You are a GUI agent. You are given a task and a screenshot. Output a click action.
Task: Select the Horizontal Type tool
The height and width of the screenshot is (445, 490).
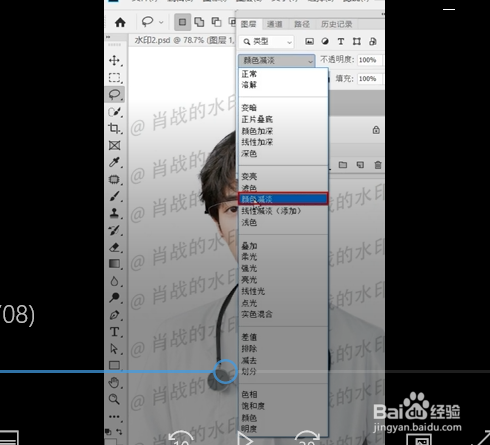coord(114,332)
